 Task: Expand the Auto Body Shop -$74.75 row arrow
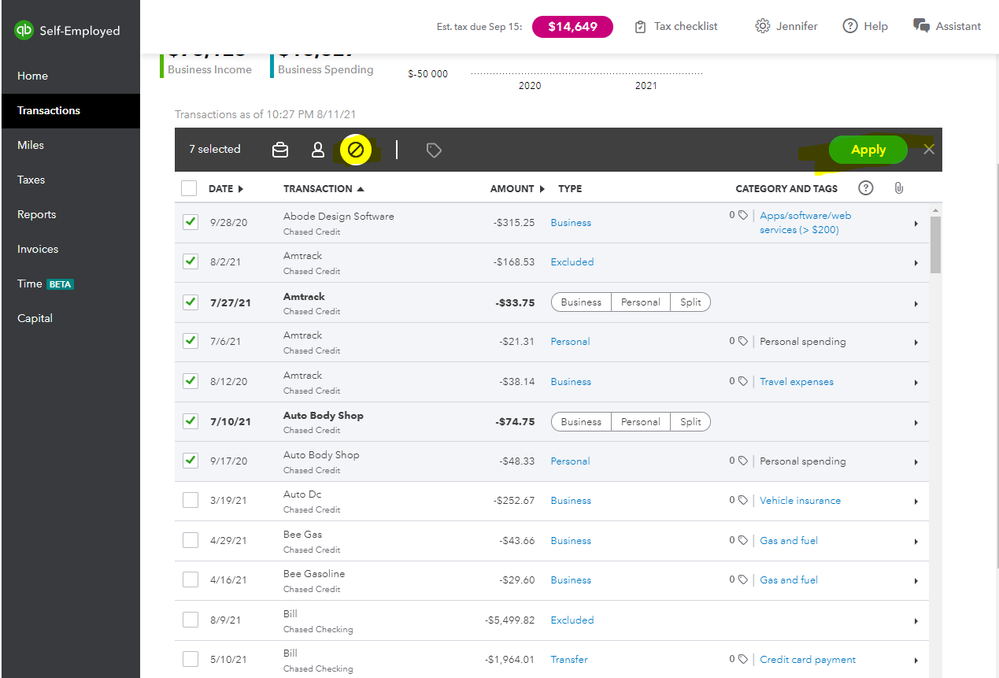click(x=916, y=423)
